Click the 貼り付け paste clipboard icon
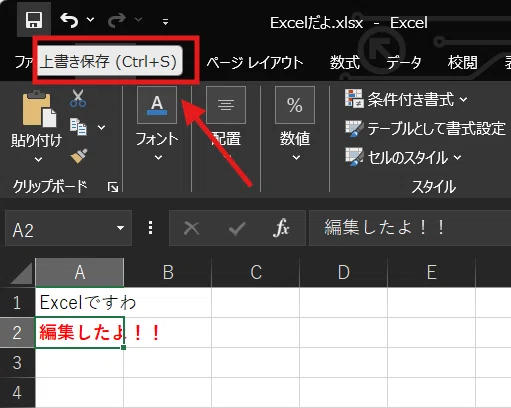Viewport: 511px width, 408px height. (39, 109)
